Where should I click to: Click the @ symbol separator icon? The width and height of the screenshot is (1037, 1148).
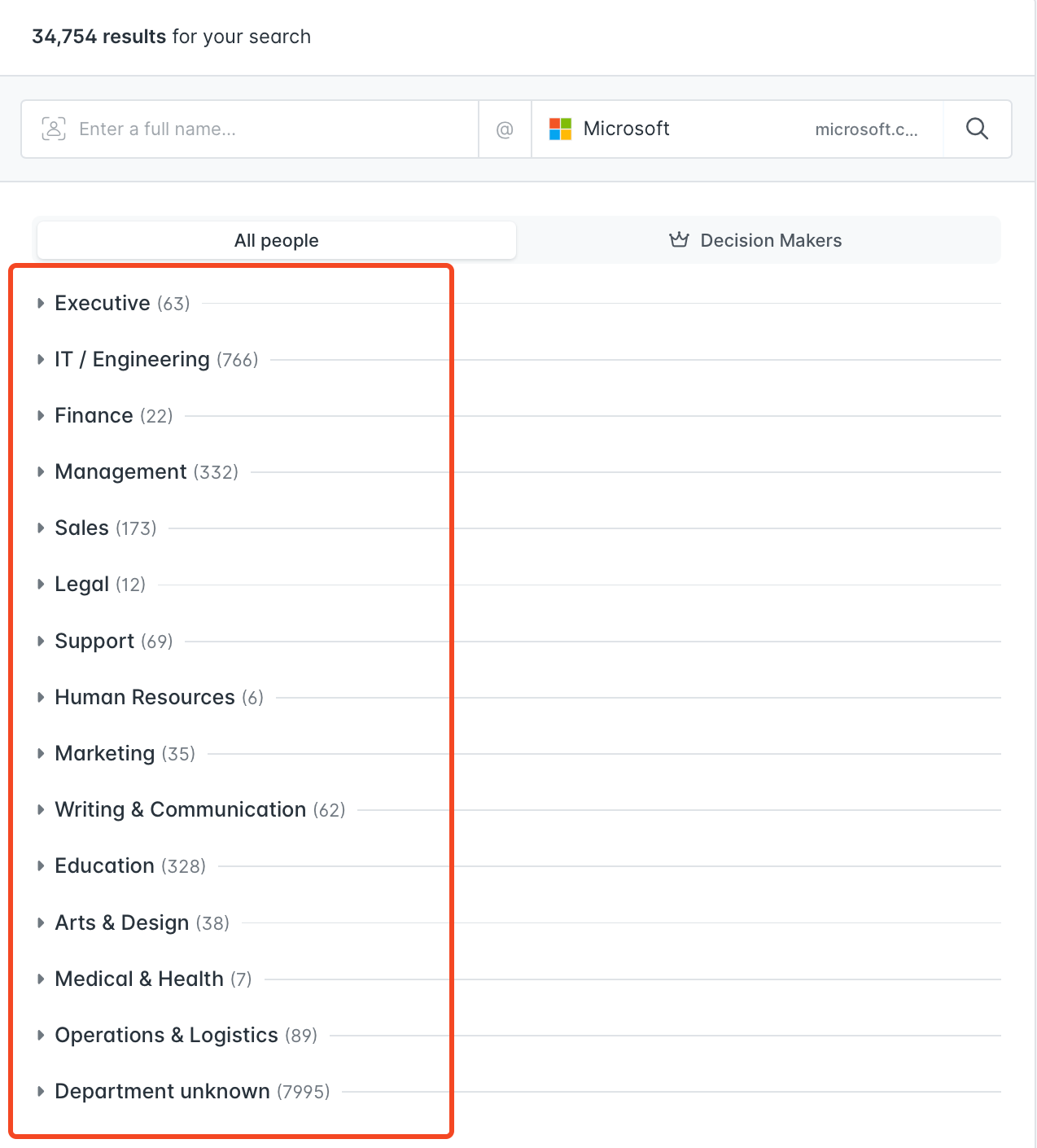pos(505,129)
